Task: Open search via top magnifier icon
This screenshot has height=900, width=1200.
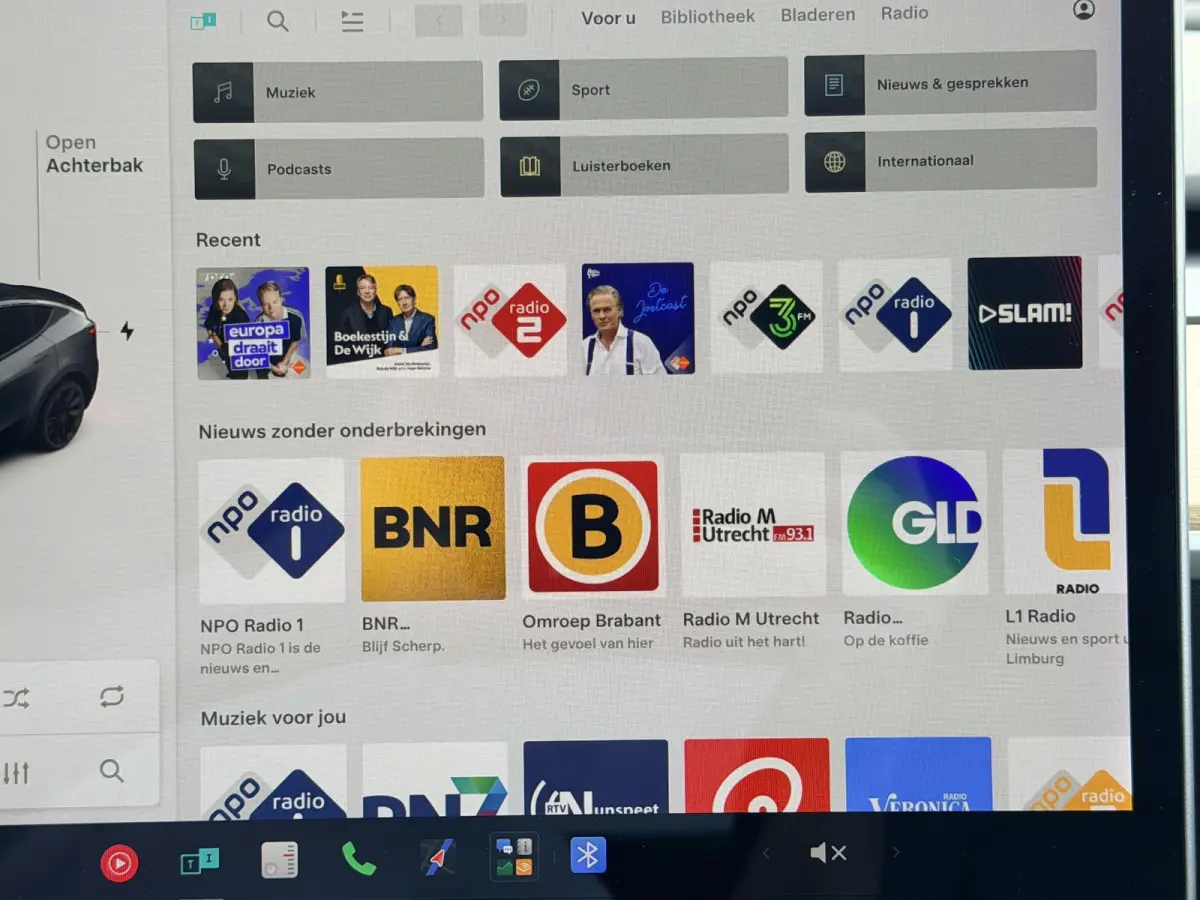Action: pos(278,21)
